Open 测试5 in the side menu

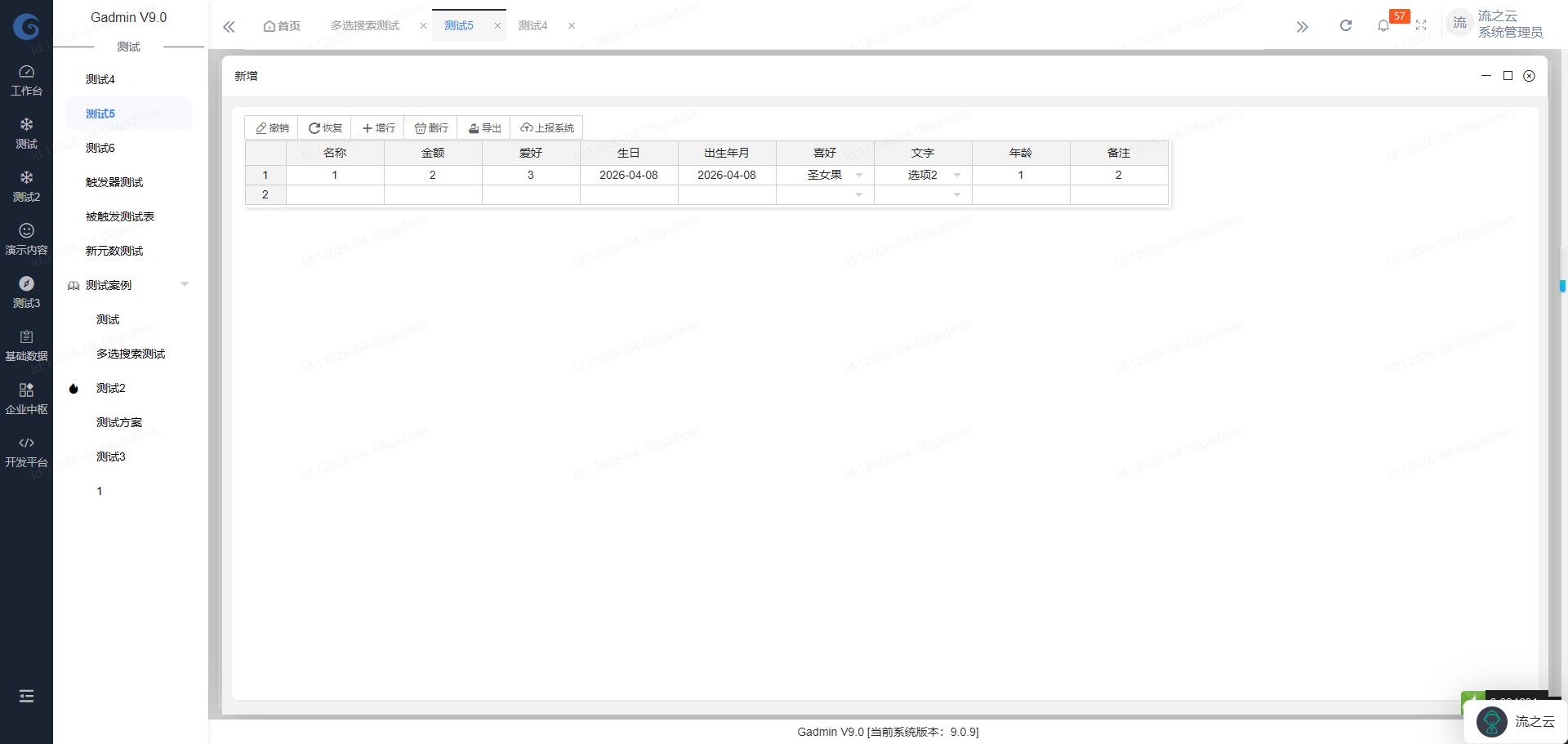[128, 114]
